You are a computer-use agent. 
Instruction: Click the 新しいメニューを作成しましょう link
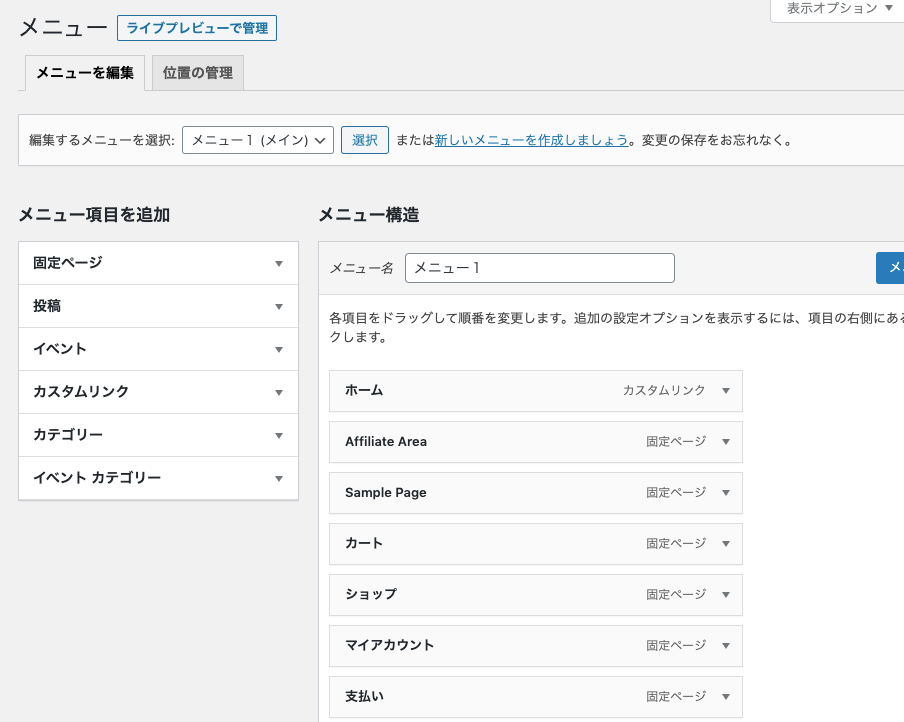pyautogui.click(x=531, y=141)
